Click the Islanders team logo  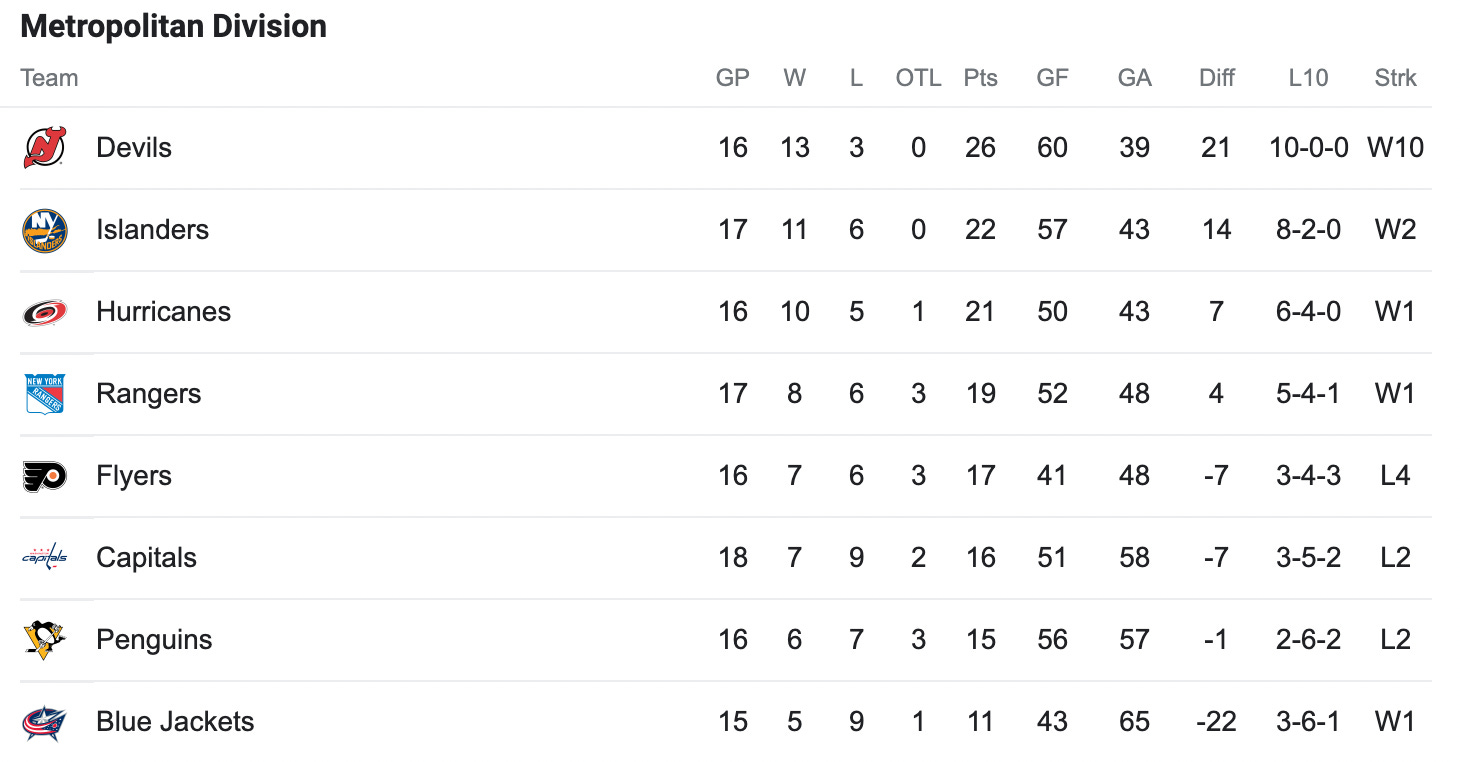pyautogui.click(x=45, y=230)
